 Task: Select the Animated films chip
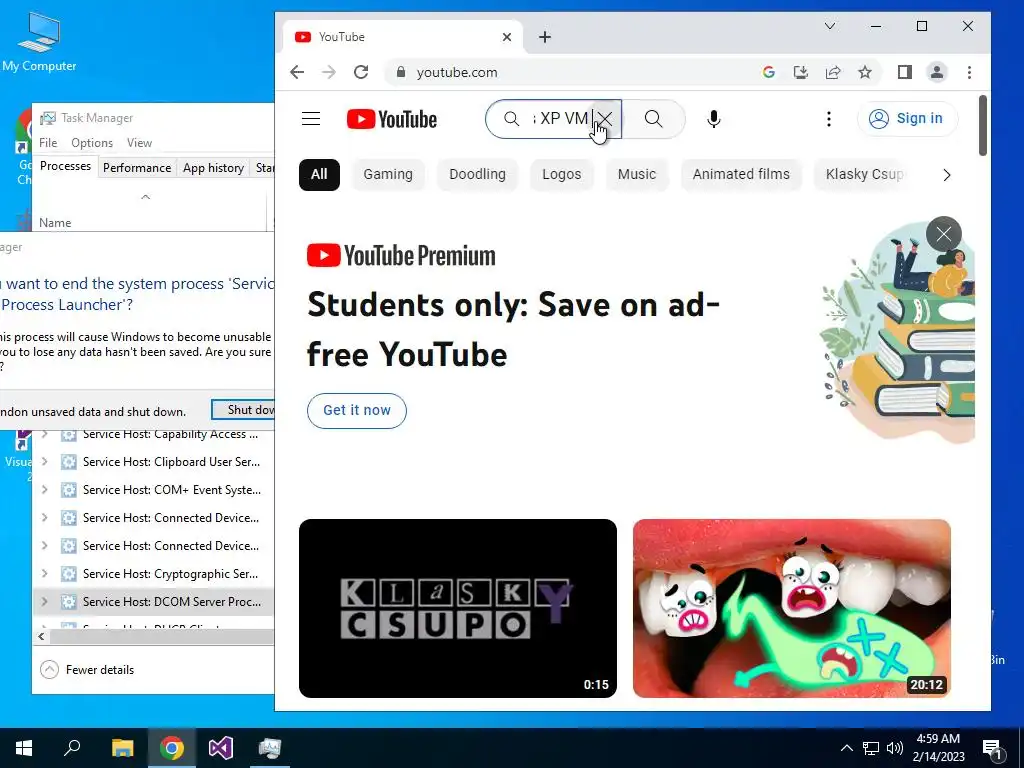741,174
